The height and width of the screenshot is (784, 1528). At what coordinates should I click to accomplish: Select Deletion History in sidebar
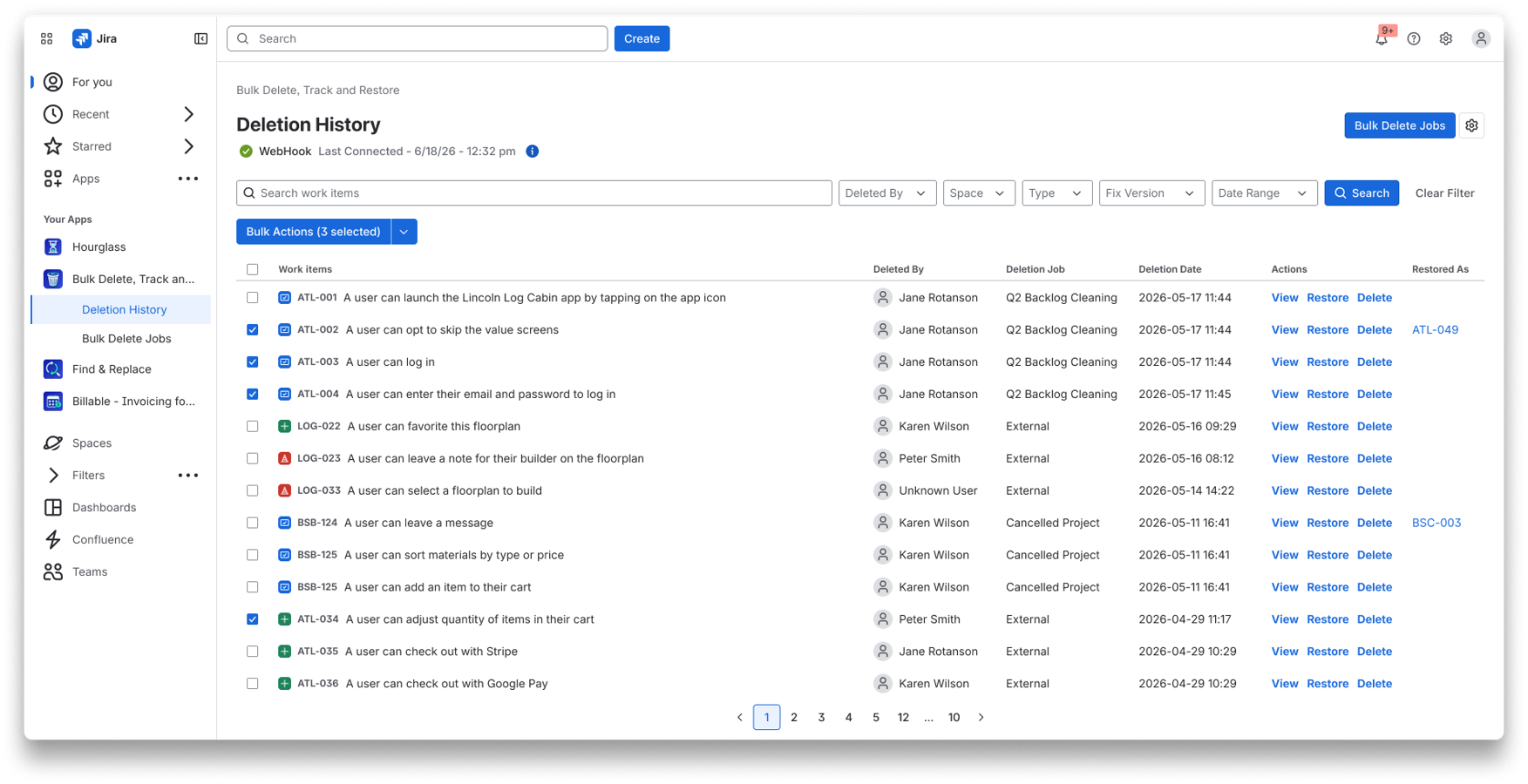[x=124, y=309]
